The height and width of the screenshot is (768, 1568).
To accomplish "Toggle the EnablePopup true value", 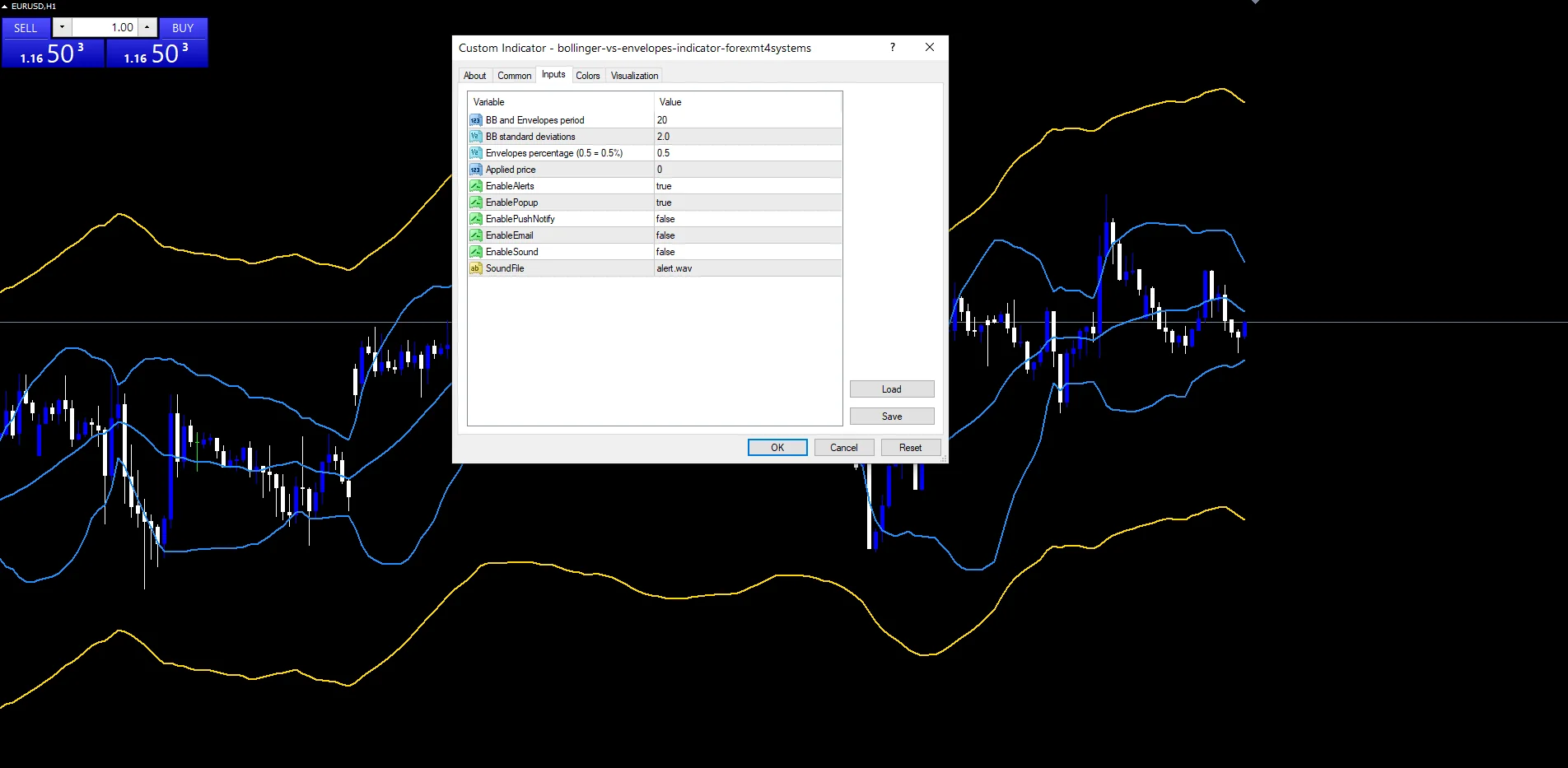I will point(748,202).
